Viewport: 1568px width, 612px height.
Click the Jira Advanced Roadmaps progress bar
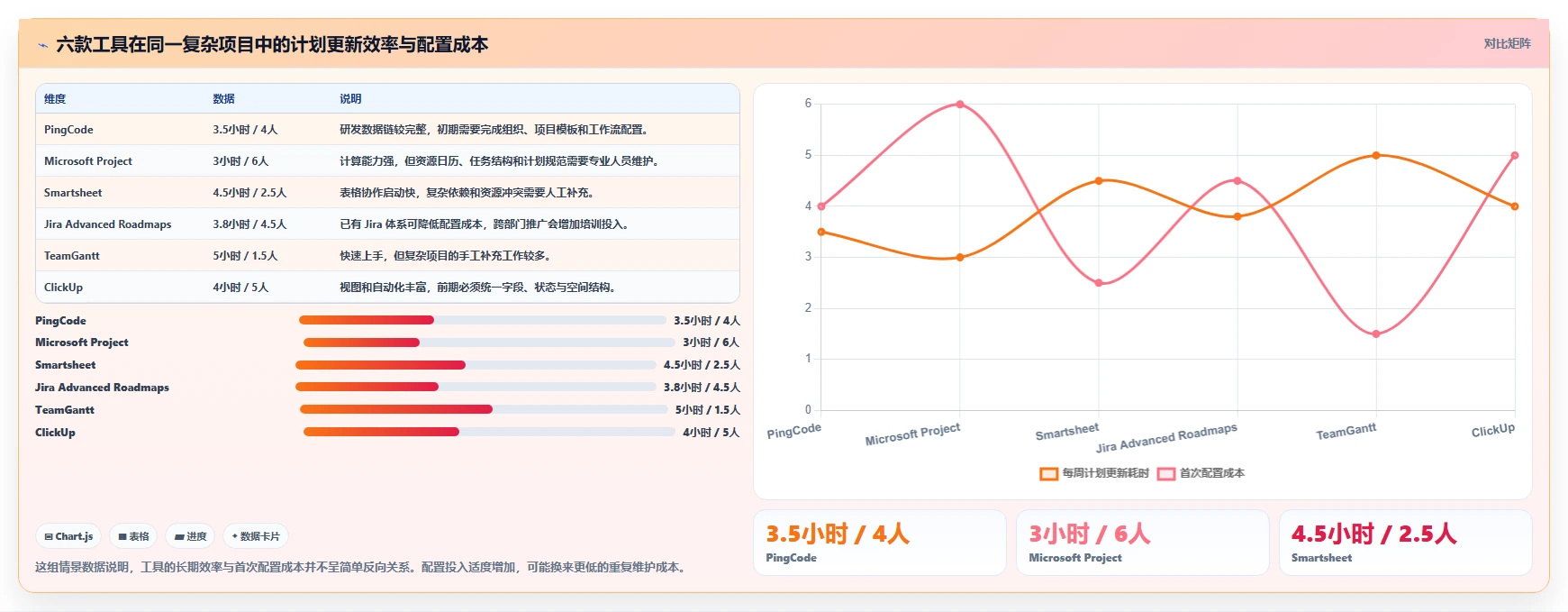(x=476, y=387)
